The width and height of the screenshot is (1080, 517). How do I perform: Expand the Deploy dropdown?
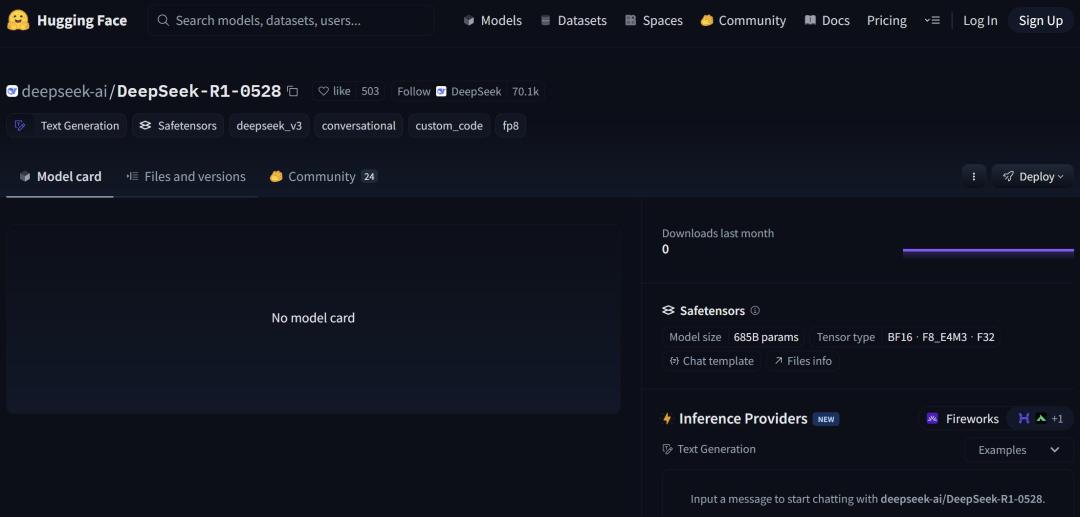tap(1032, 177)
